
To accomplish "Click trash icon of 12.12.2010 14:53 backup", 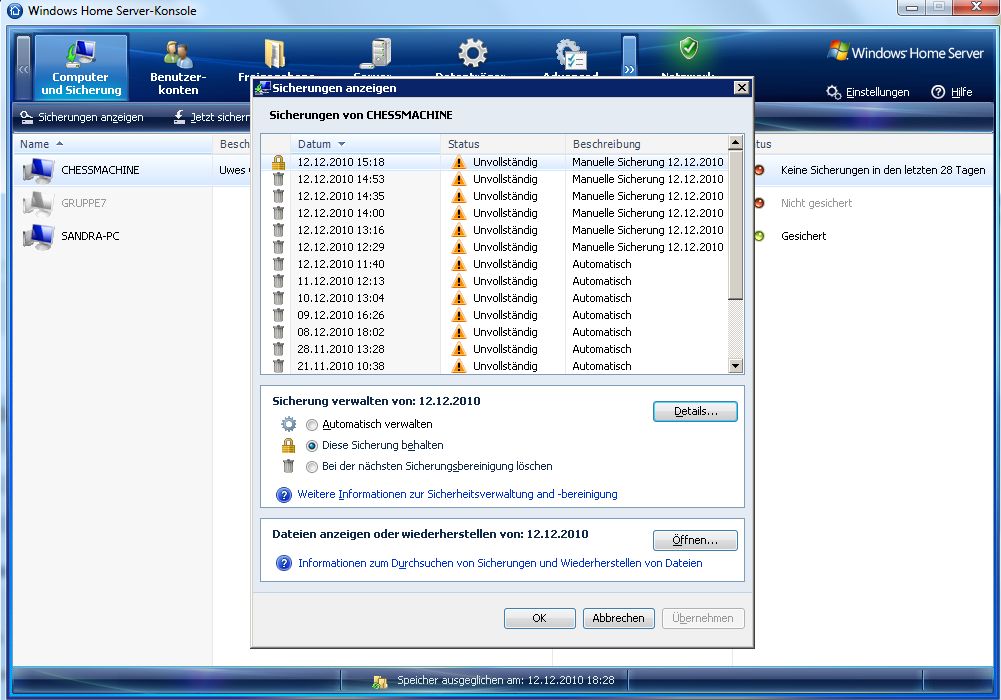I will click(x=278, y=179).
